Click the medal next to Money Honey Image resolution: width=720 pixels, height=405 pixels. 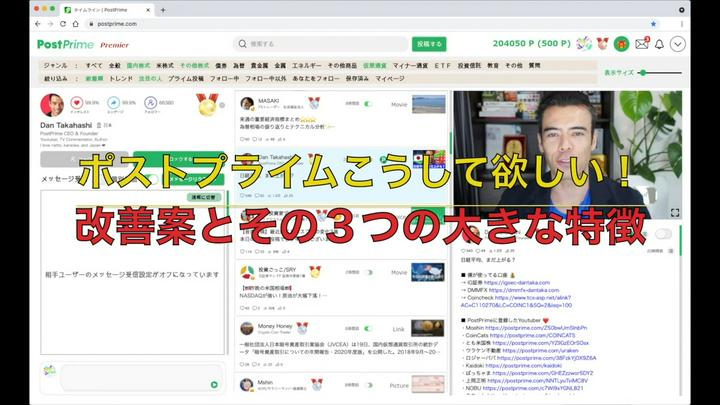[x=302, y=328]
